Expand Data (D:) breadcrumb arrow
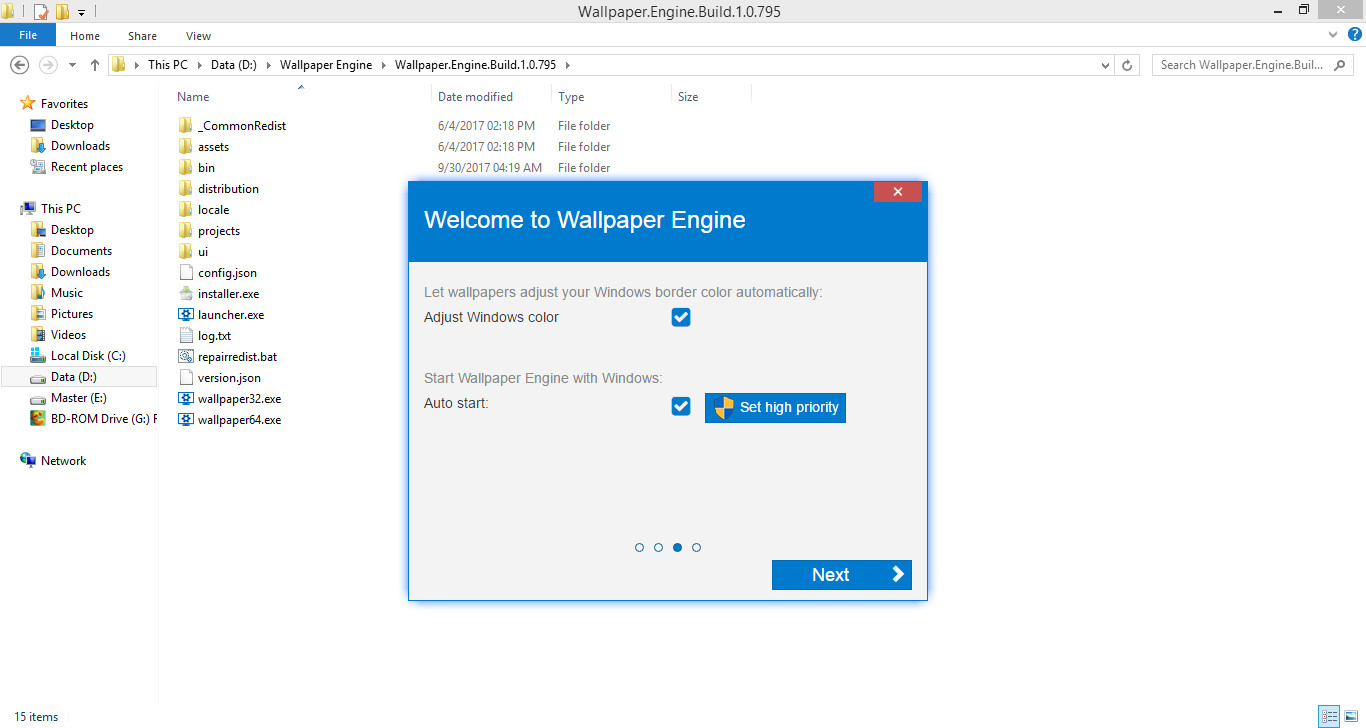The width and height of the screenshot is (1366, 728). pyautogui.click(x=268, y=65)
